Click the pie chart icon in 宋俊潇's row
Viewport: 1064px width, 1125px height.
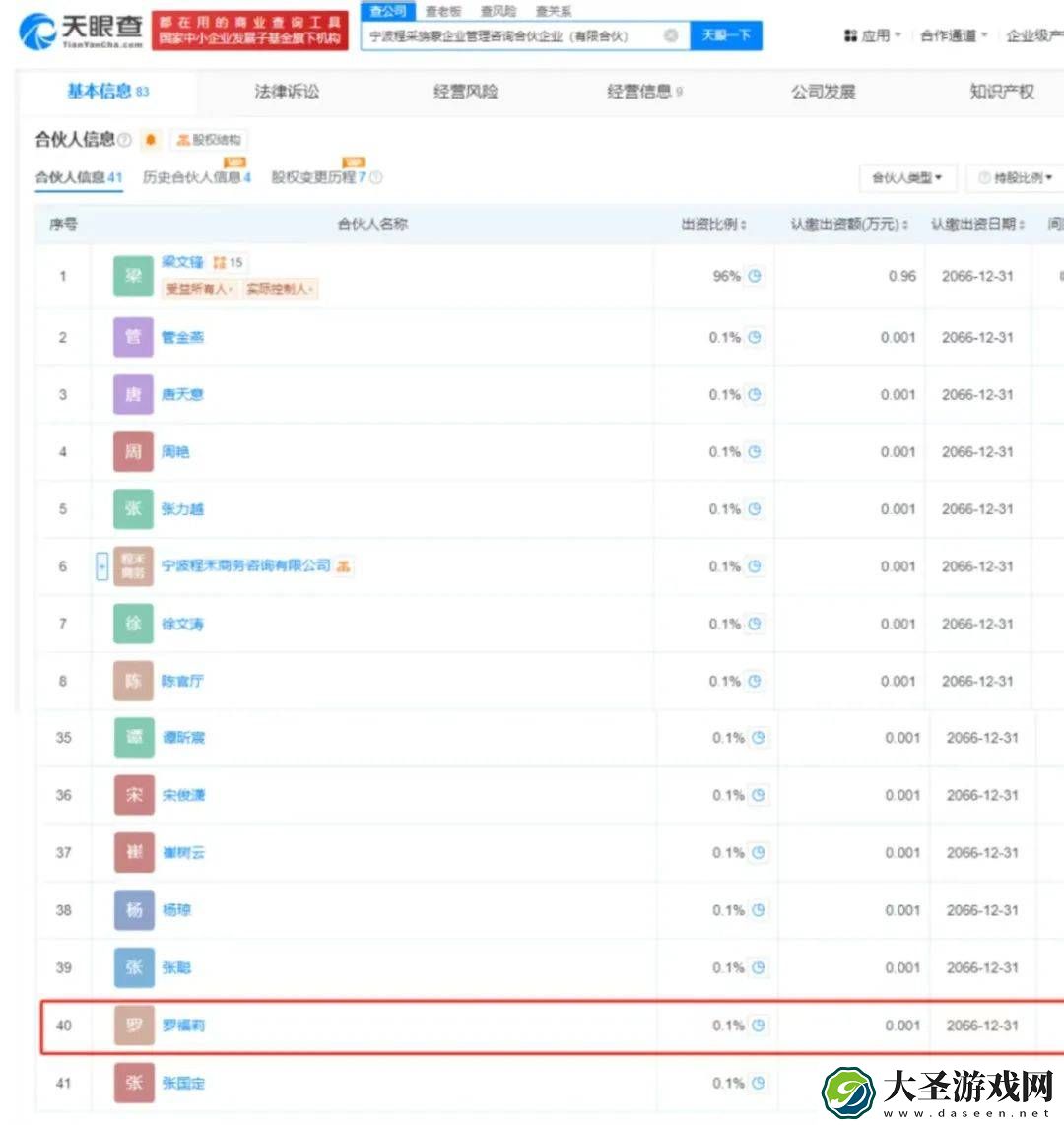759,795
